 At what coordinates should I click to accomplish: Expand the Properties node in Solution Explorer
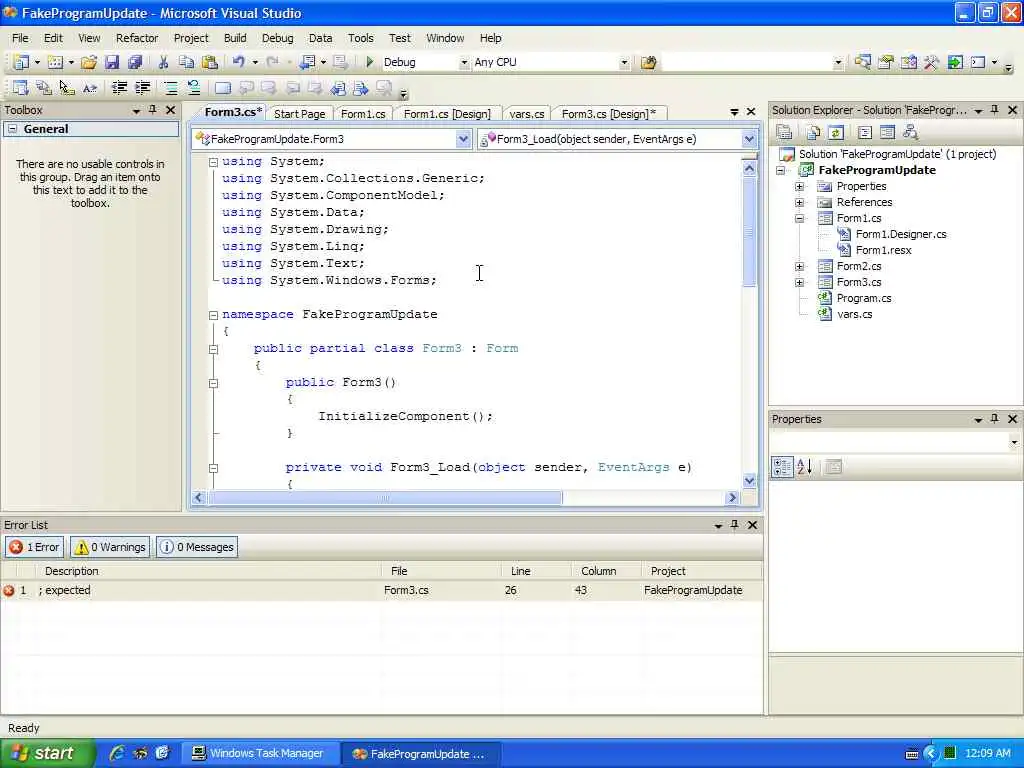pyautogui.click(x=799, y=187)
